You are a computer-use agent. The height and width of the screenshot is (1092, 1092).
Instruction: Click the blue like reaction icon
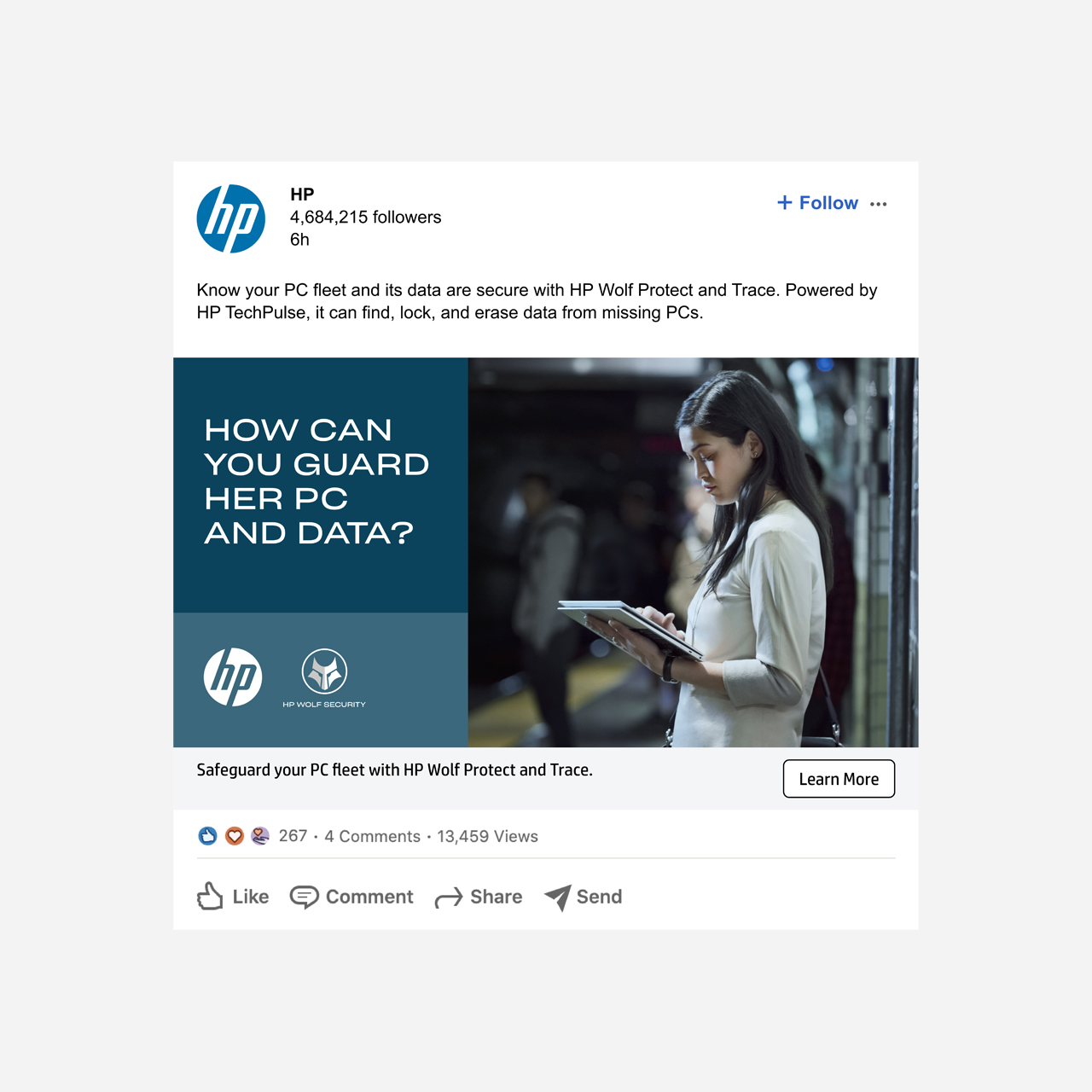pyautogui.click(x=207, y=836)
